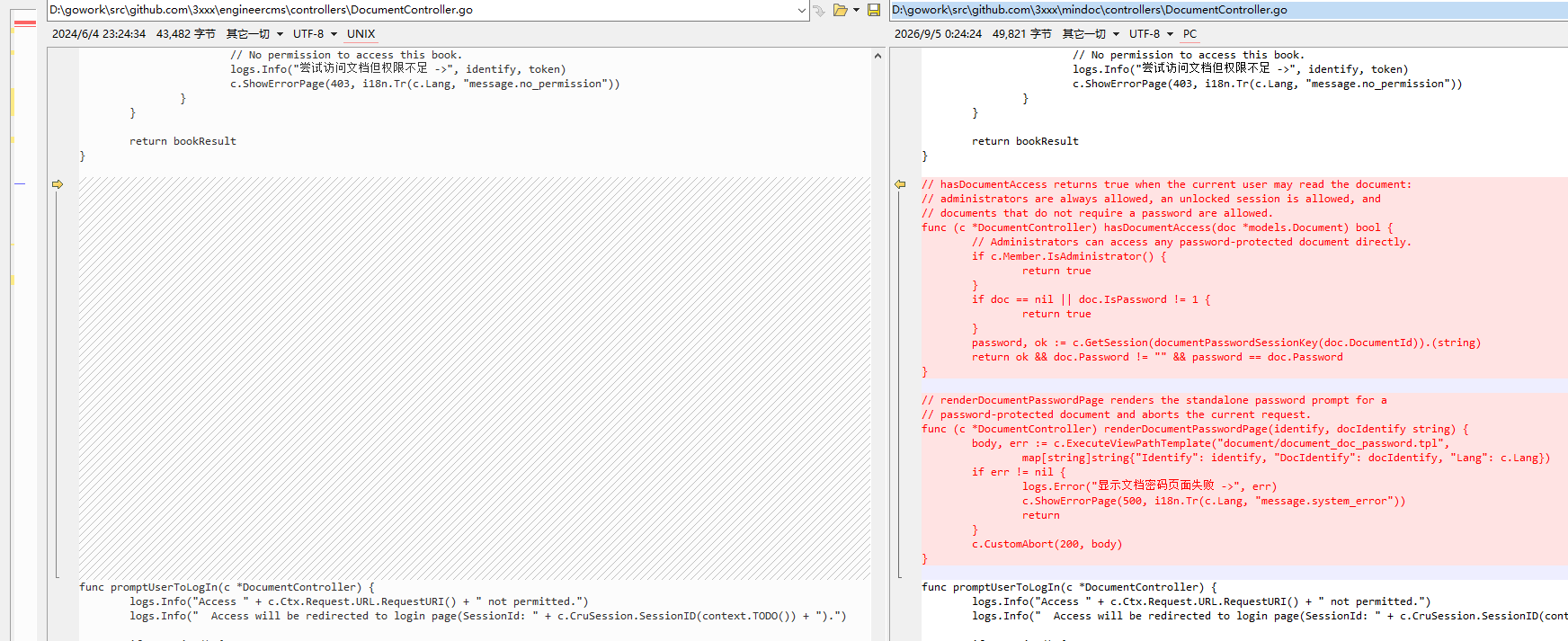The width and height of the screenshot is (1568, 641).
Task: Click the 'c.CustomAbort(200, body)' line
Action: (1047, 544)
